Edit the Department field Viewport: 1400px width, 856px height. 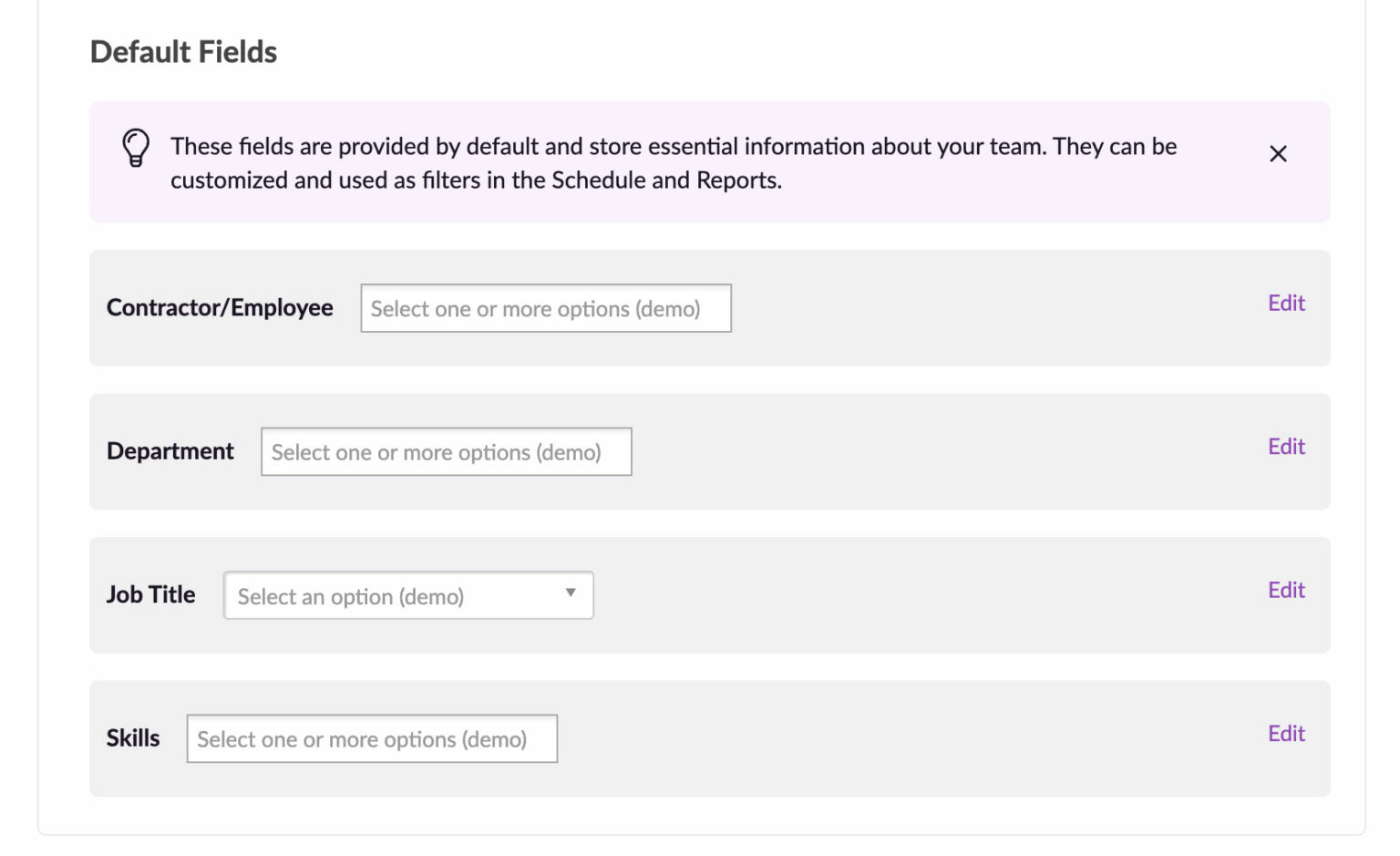[x=1285, y=446]
